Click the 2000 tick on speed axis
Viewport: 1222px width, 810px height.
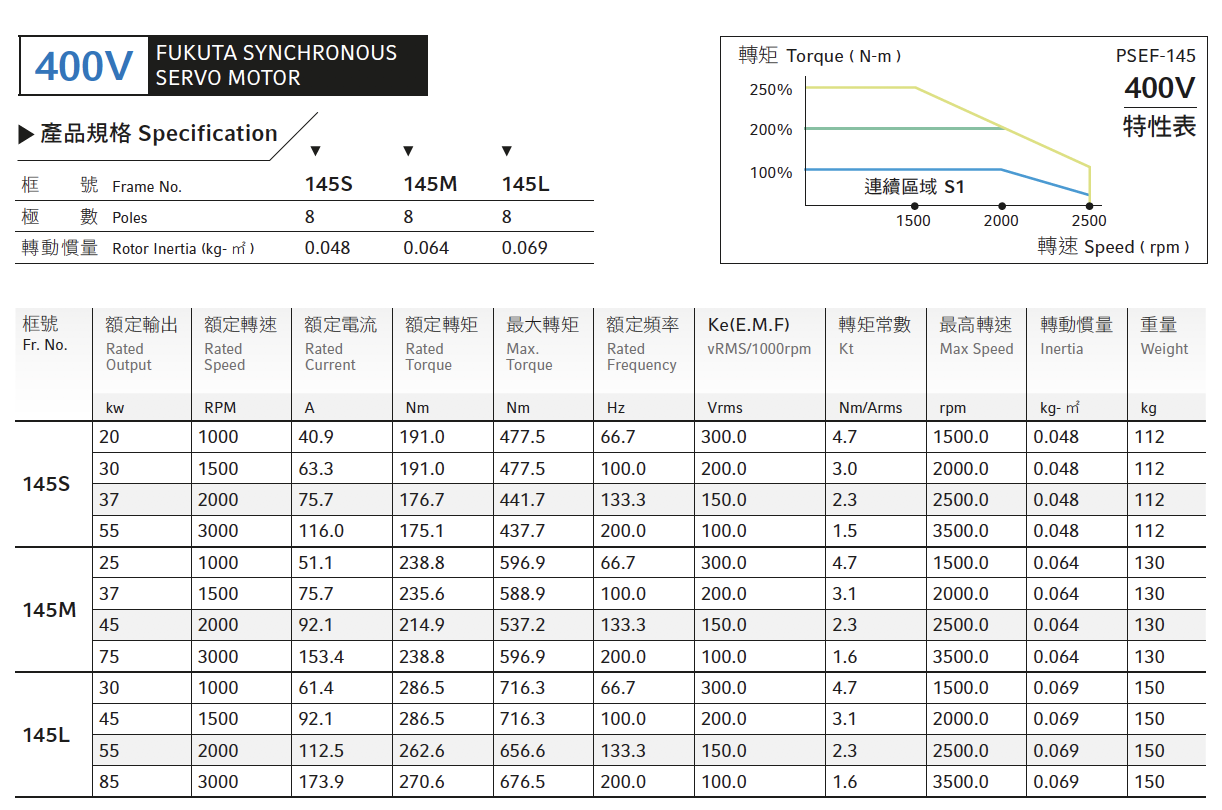1001,221
